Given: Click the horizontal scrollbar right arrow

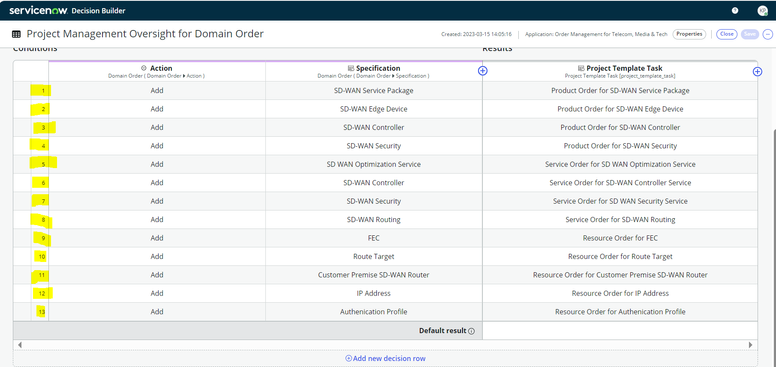Looking at the screenshot, I should click(x=750, y=345).
